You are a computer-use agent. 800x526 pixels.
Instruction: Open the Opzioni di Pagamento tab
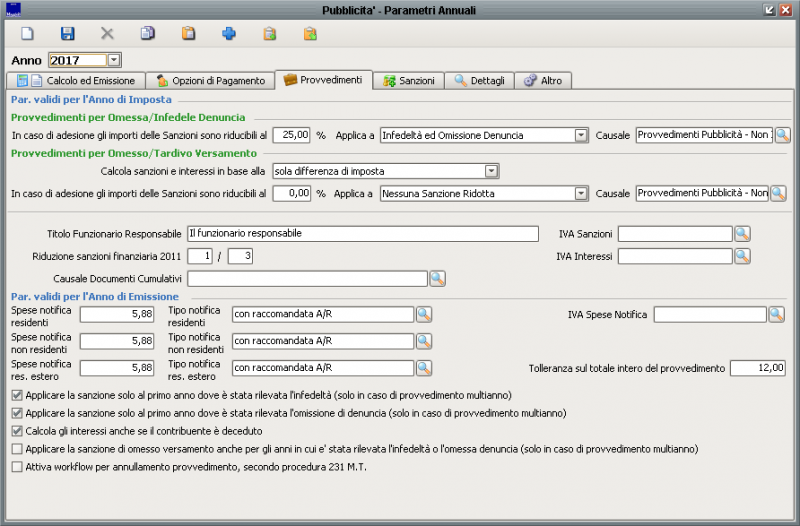210,80
